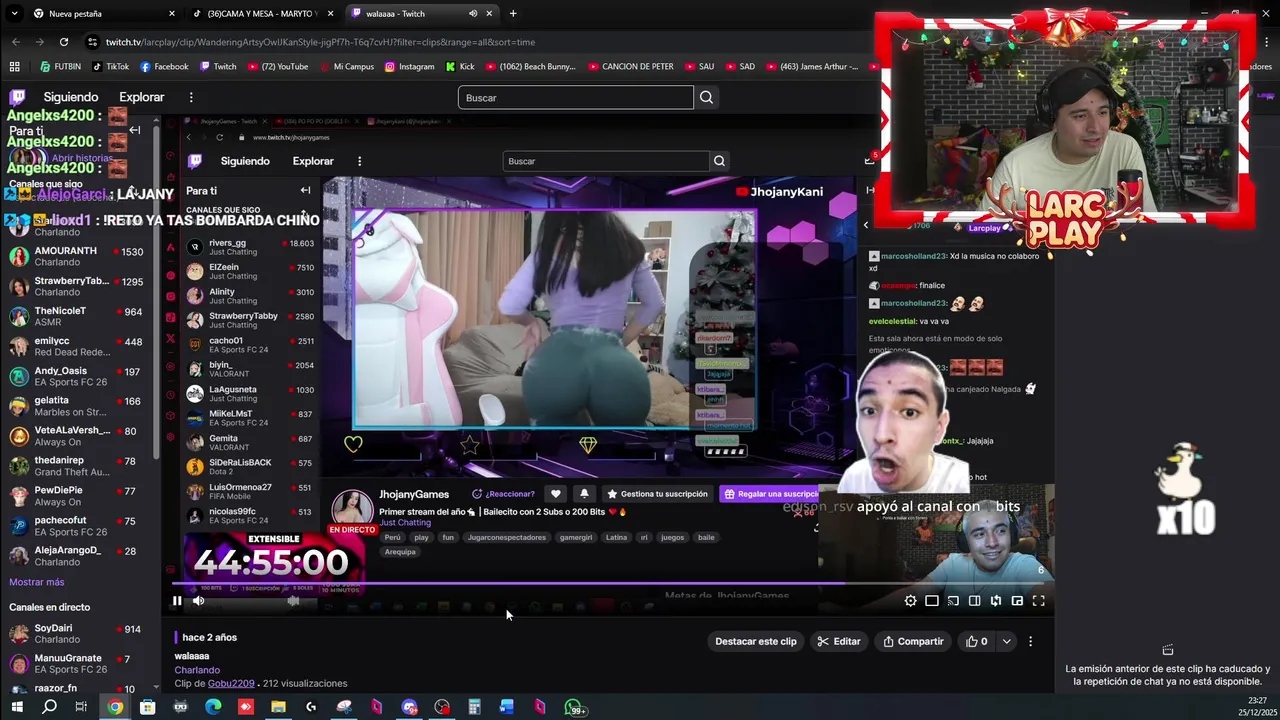Click the Destacar este clip button
The height and width of the screenshot is (720, 1280).
click(x=756, y=642)
